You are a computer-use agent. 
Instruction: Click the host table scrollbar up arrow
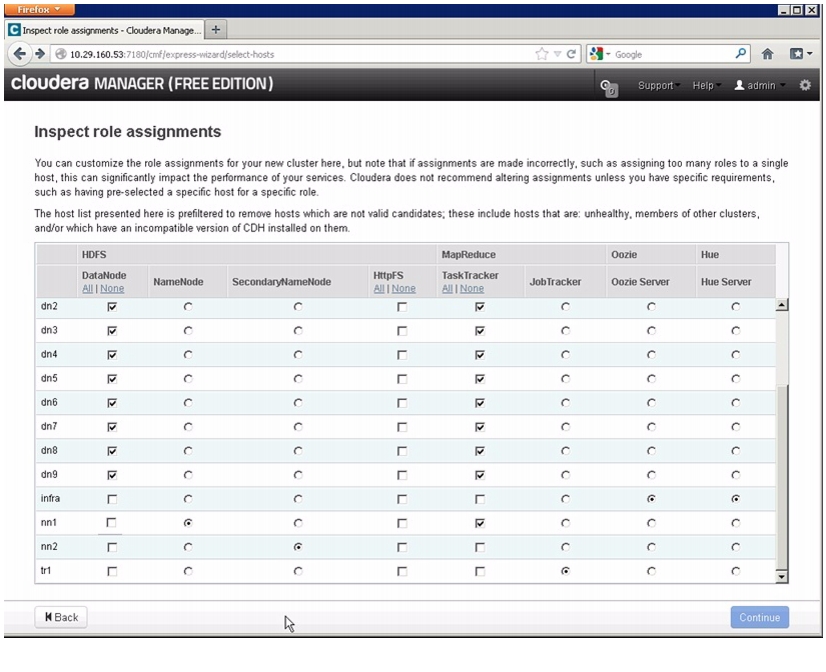point(782,304)
